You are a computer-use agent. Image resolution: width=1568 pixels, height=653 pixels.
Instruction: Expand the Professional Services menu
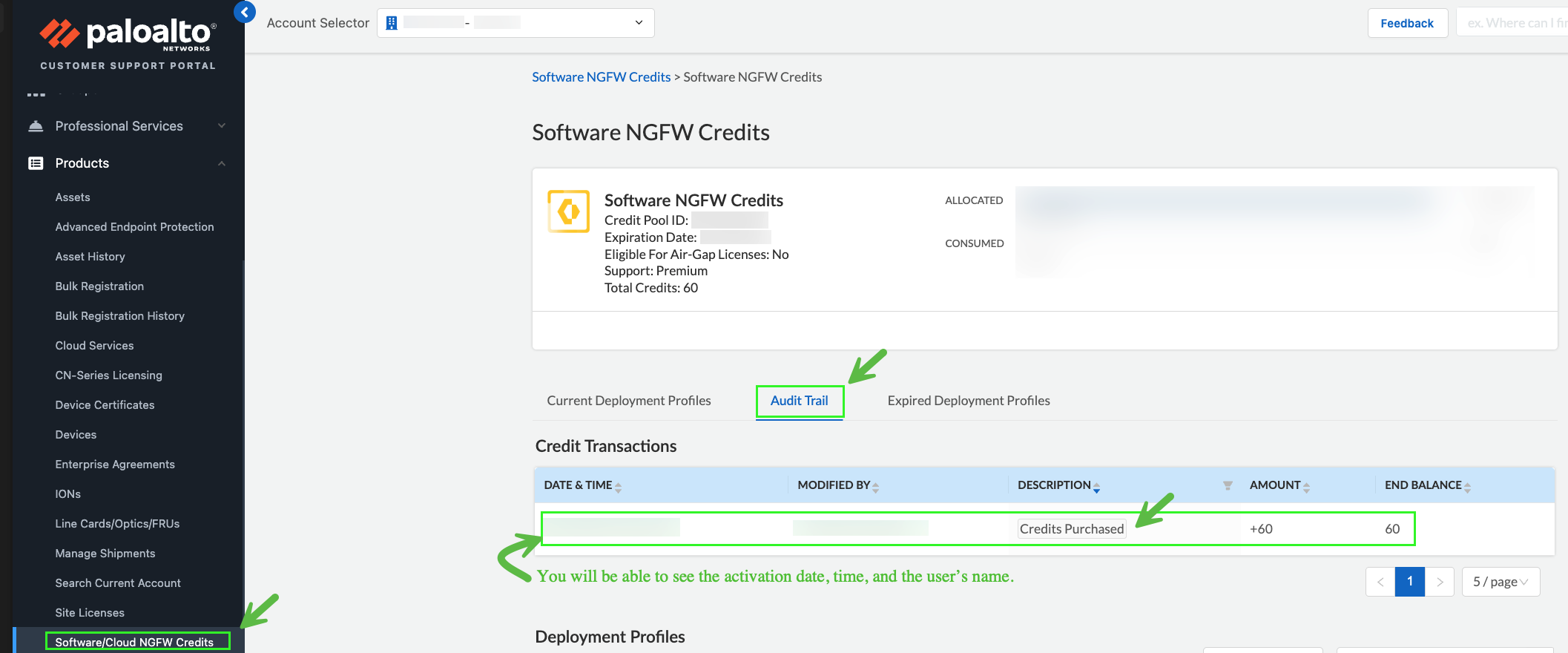[221, 126]
